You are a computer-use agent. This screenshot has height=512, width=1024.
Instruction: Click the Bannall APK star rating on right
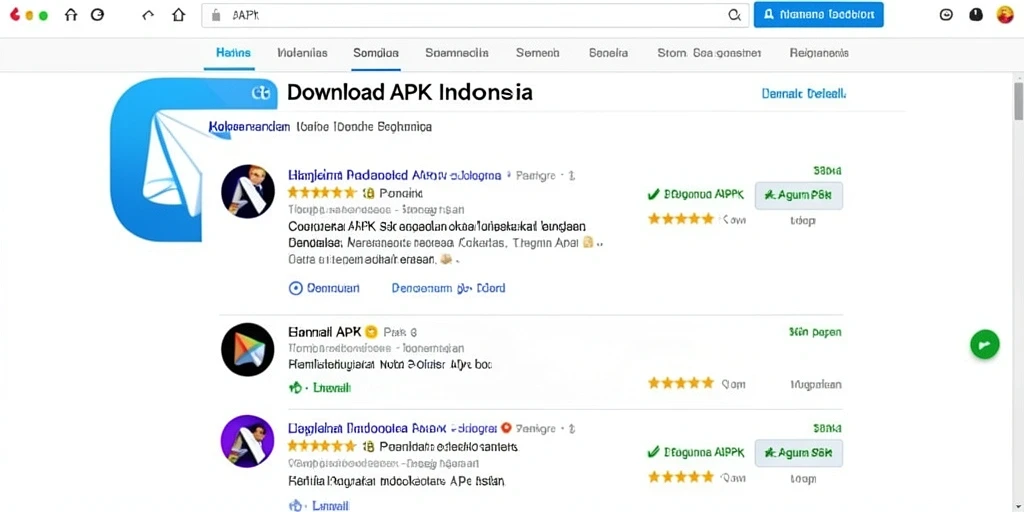[x=680, y=383]
